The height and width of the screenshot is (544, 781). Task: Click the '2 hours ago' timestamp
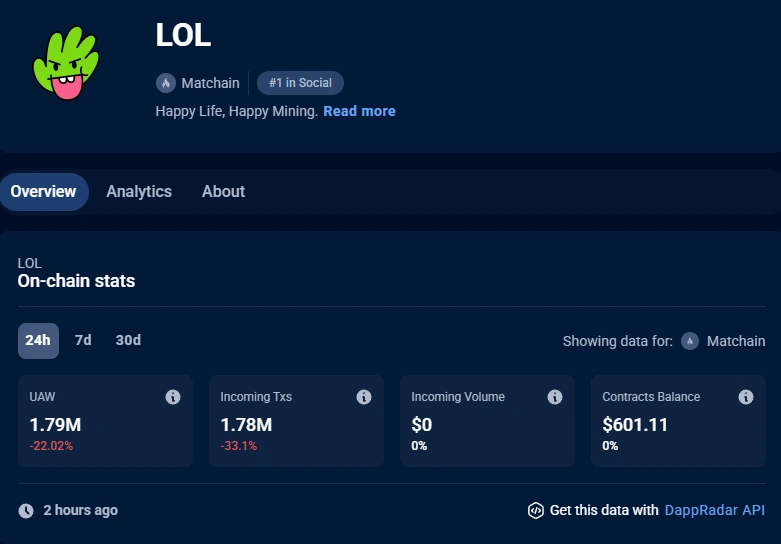[x=81, y=511]
